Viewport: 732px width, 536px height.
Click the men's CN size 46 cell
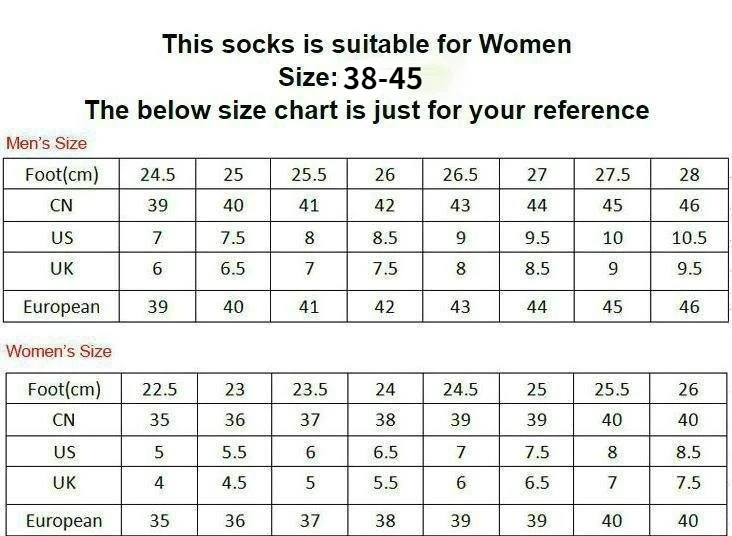tap(689, 205)
